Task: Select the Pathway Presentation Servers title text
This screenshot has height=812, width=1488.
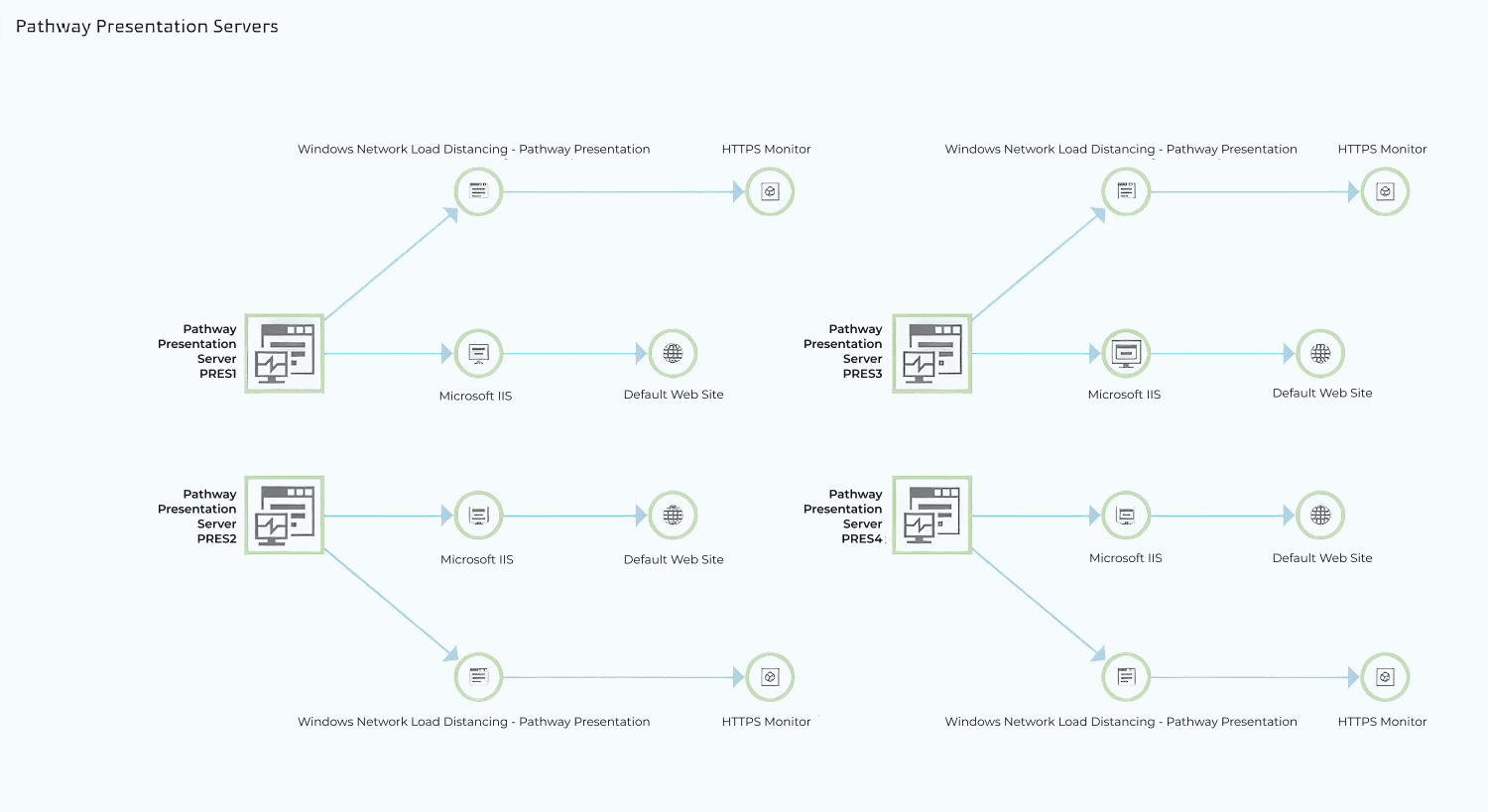Action: pyautogui.click(x=146, y=26)
